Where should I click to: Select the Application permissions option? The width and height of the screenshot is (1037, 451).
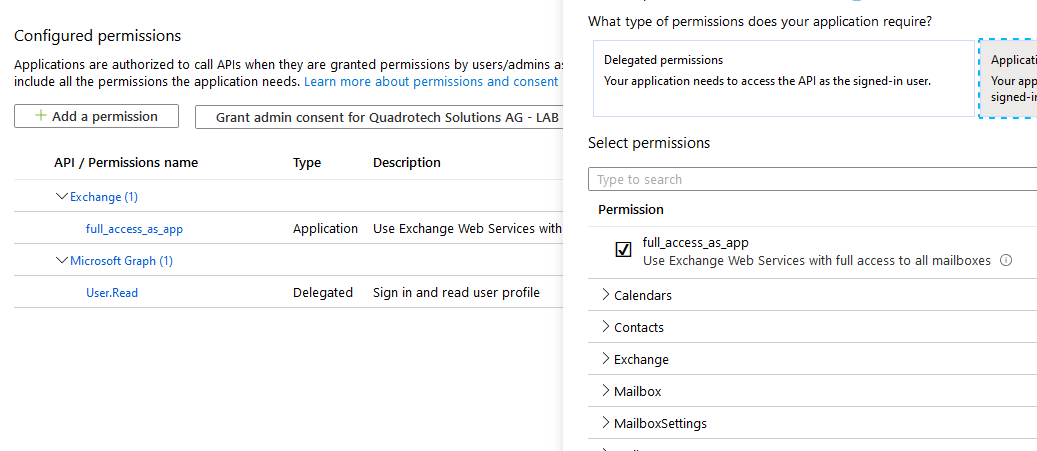(x=1008, y=78)
